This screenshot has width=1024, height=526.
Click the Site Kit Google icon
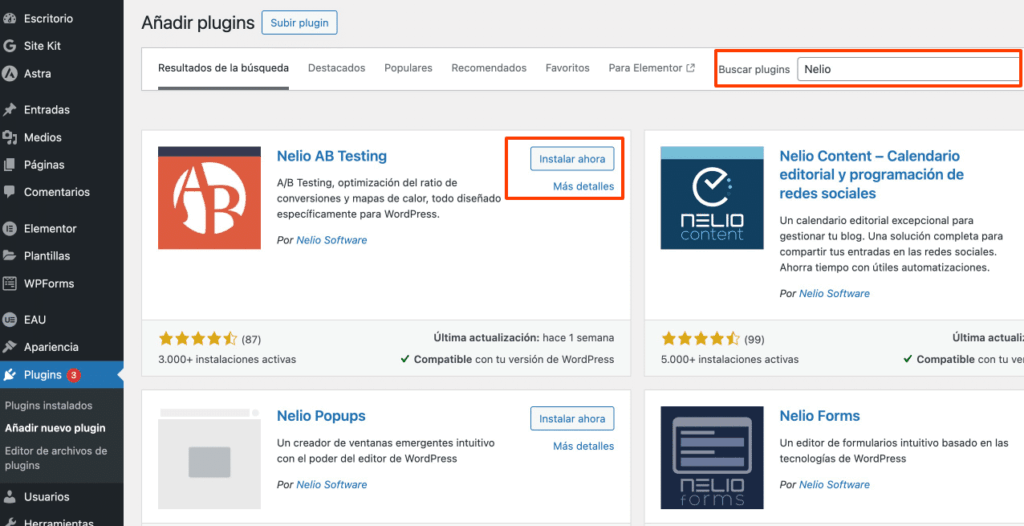point(9,46)
